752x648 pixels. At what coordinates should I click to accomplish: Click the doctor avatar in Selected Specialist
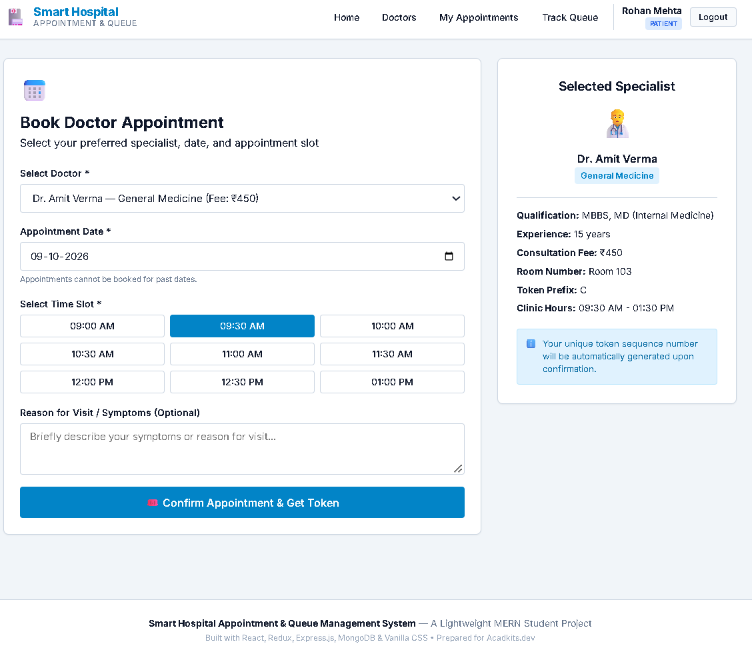point(617,123)
